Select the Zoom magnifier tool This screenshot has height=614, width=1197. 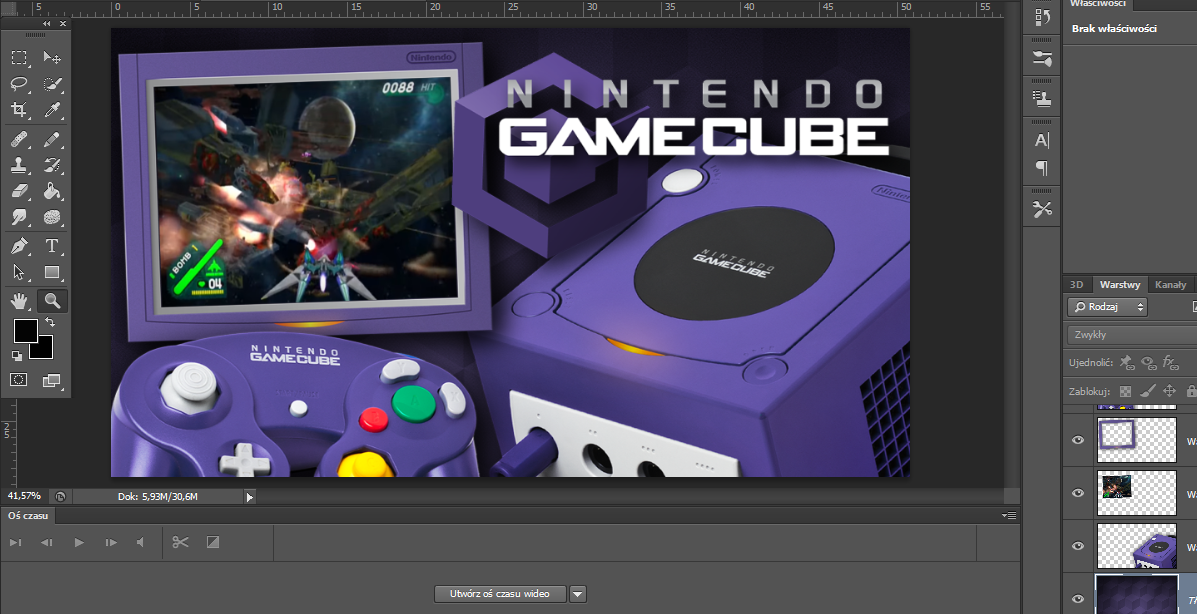point(52,302)
